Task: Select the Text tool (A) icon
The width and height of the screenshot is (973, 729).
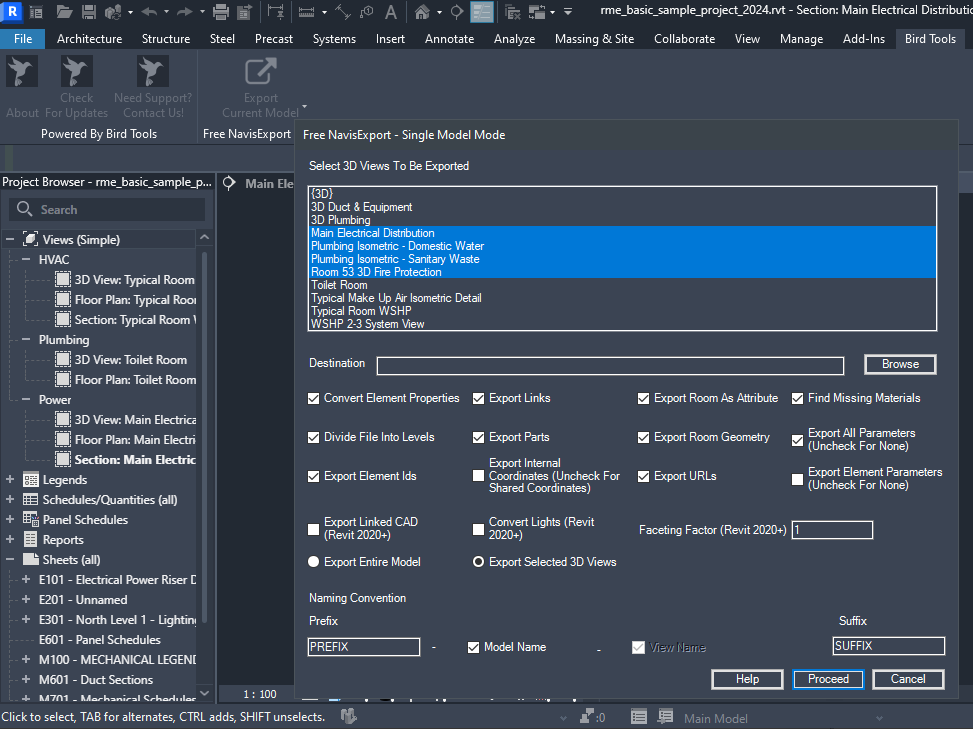Action: pyautogui.click(x=390, y=12)
